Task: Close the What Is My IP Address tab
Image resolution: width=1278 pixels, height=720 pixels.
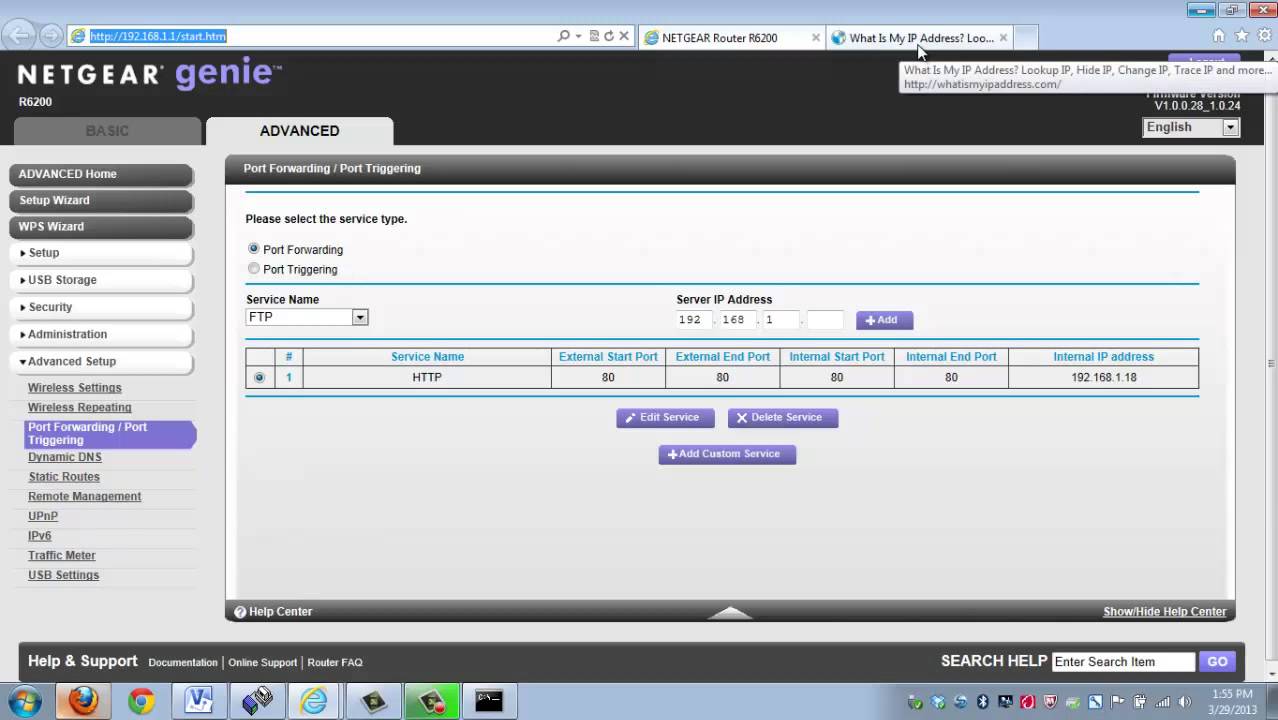Action: [1003, 38]
